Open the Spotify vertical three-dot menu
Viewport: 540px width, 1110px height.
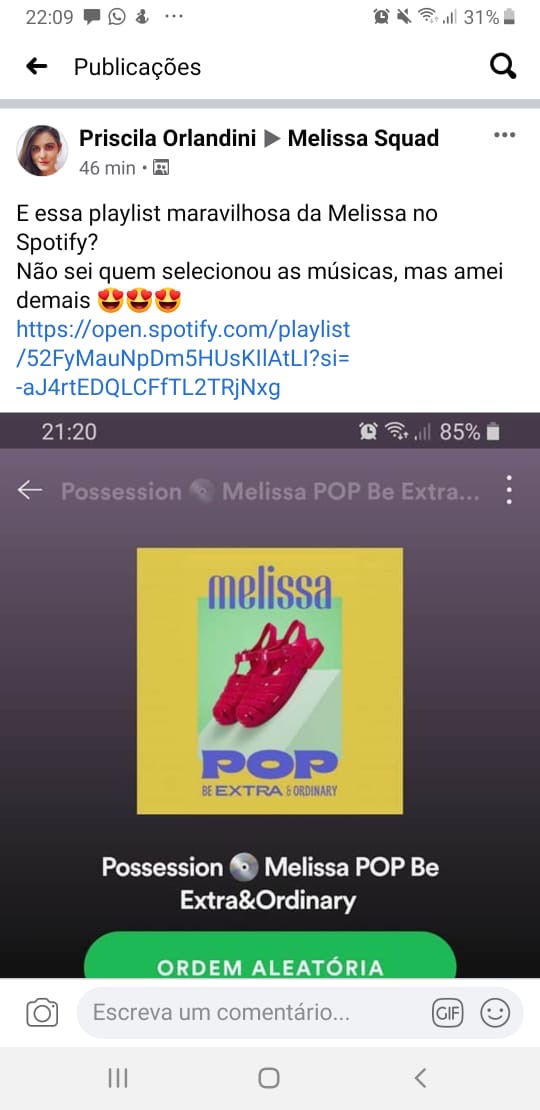[509, 490]
